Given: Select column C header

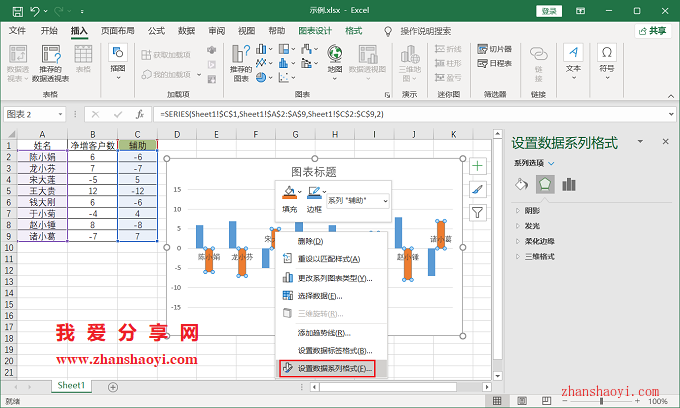Looking at the screenshot, I should pyautogui.click(x=137, y=134).
